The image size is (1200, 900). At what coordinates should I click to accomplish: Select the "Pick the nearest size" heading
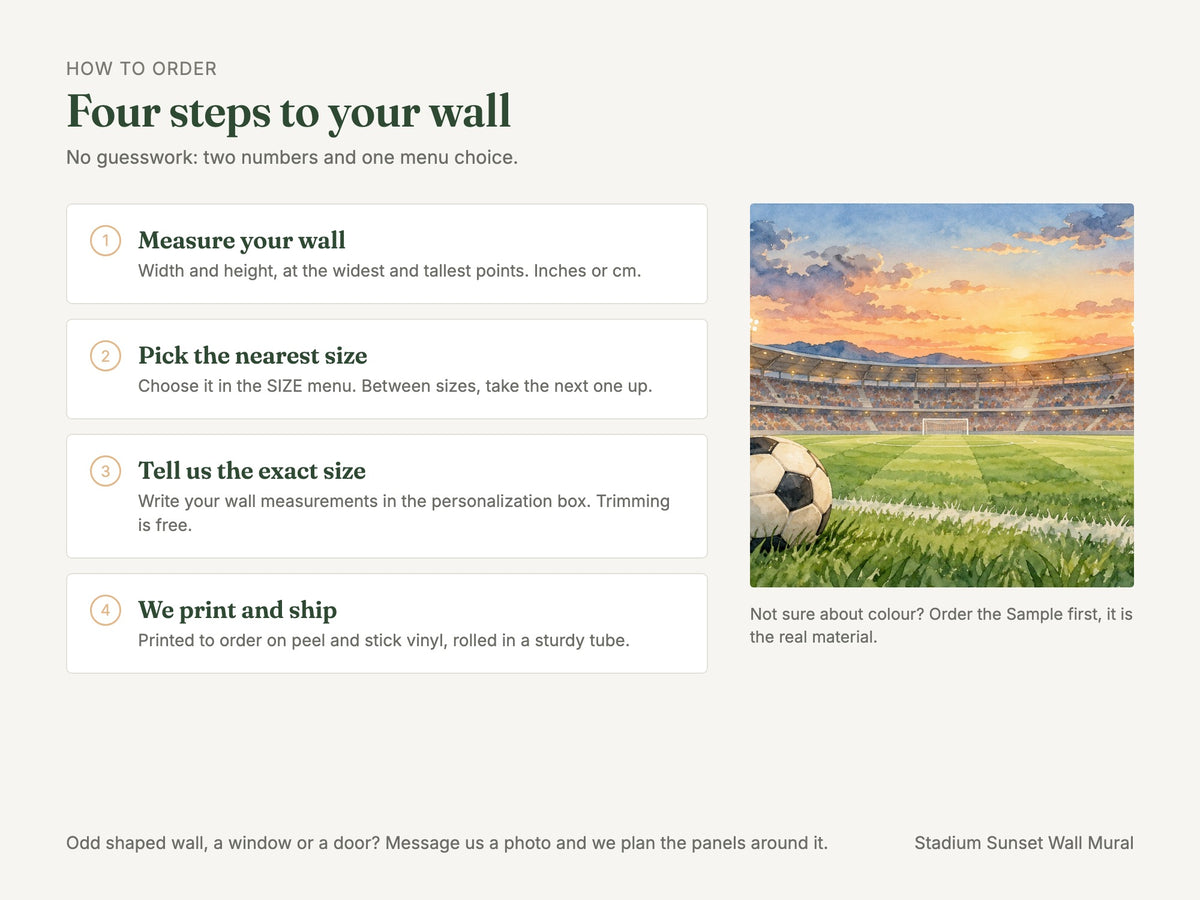click(253, 356)
